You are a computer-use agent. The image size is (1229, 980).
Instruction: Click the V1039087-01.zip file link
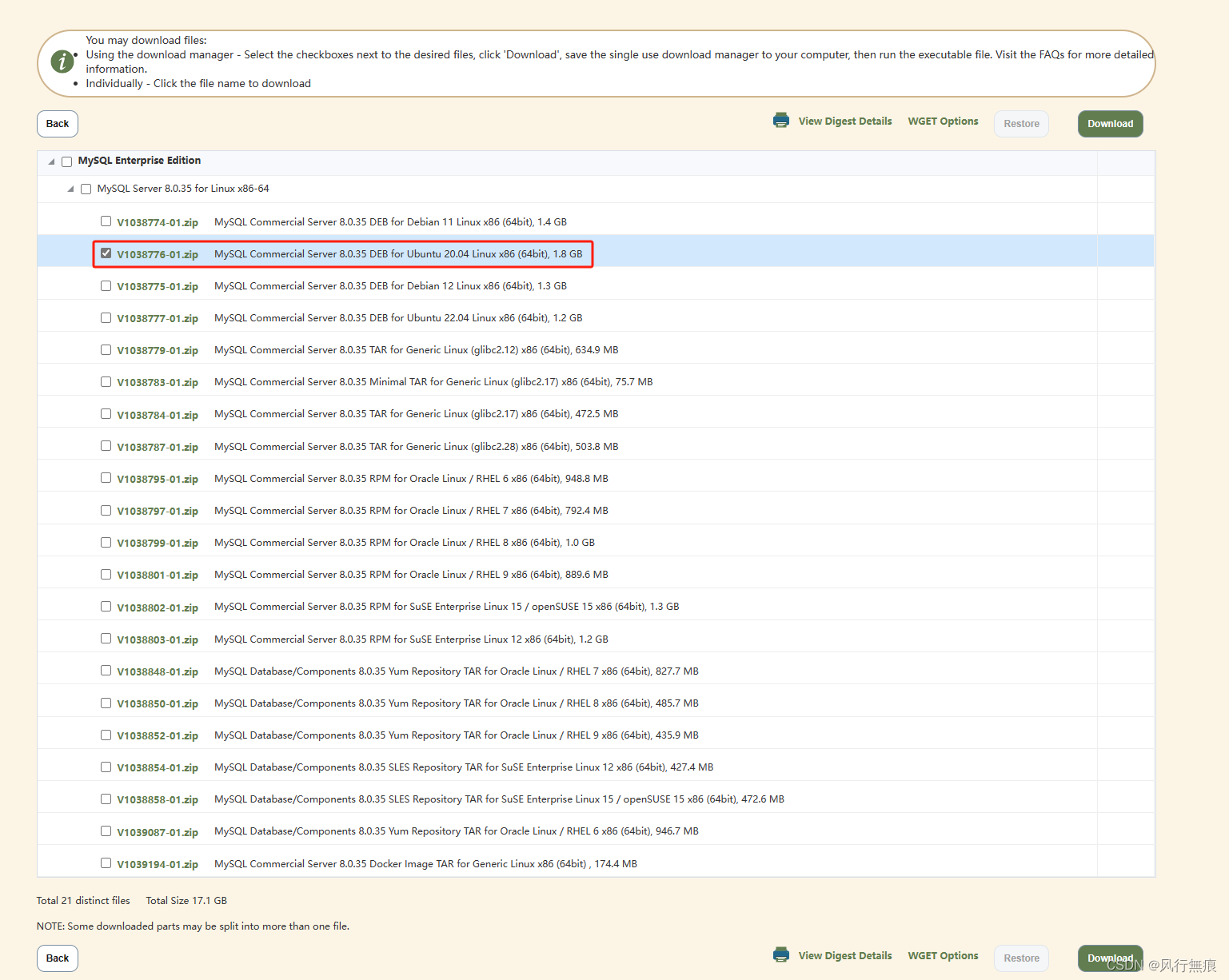(x=158, y=833)
